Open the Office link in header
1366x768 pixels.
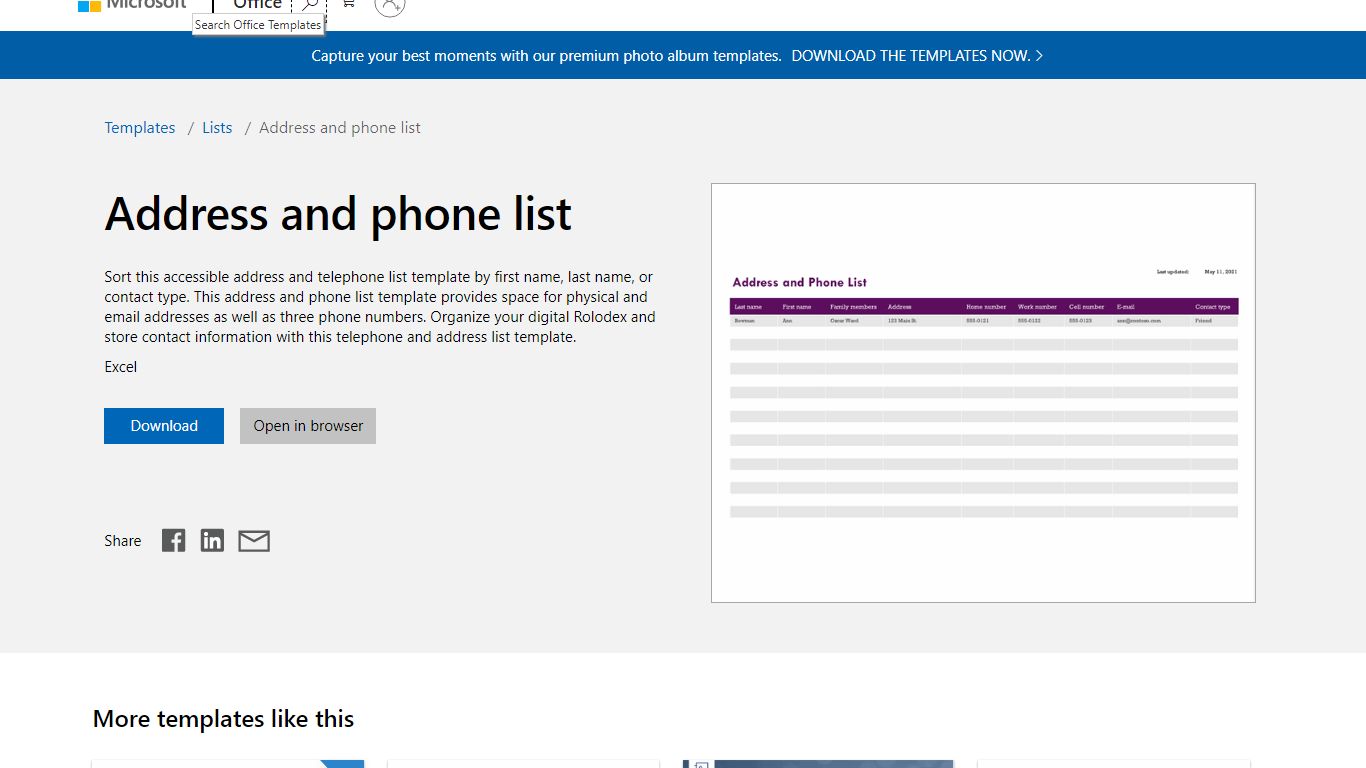(257, 4)
